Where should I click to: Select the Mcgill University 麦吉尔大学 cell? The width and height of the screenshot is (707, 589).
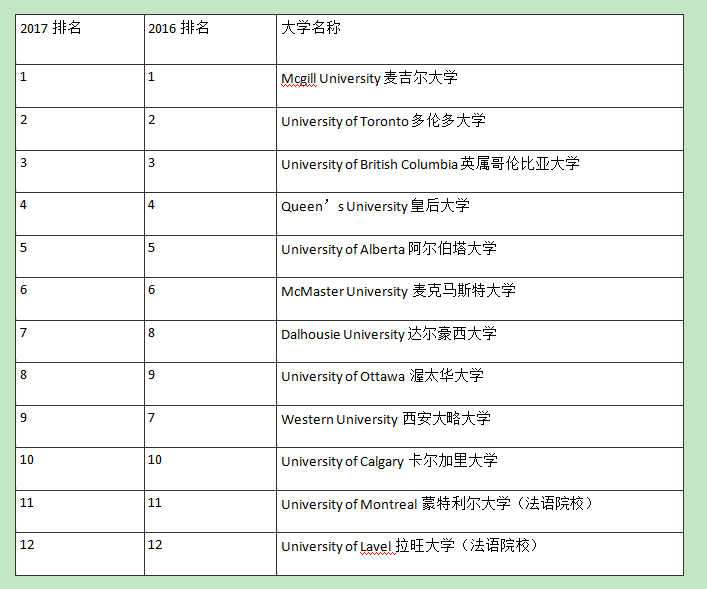[x=369, y=78]
